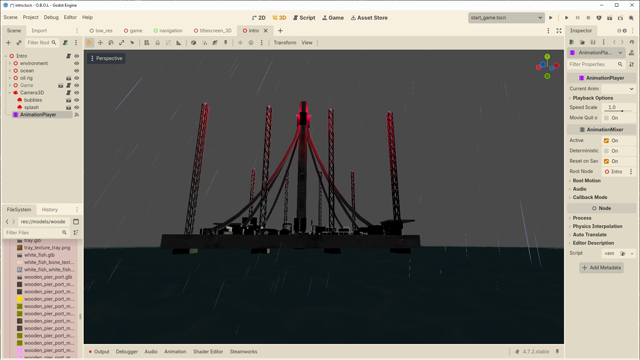The width and height of the screenshot is (640, 360).
Task: Click the stop running project icon
Action: pyautogui.click(x=588, y=18)
